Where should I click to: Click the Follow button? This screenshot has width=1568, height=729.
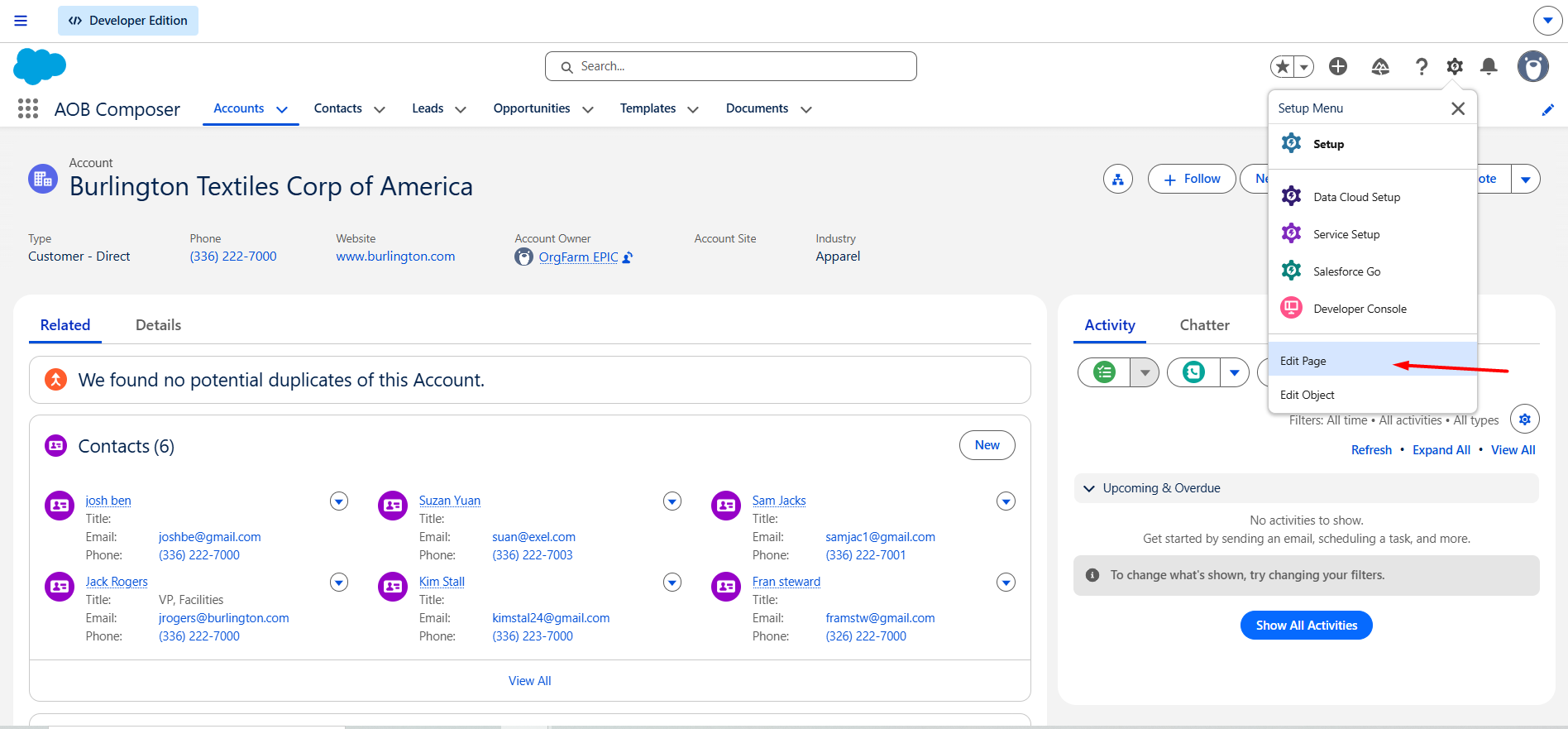pyautogui.click(x=1192, y=179)
